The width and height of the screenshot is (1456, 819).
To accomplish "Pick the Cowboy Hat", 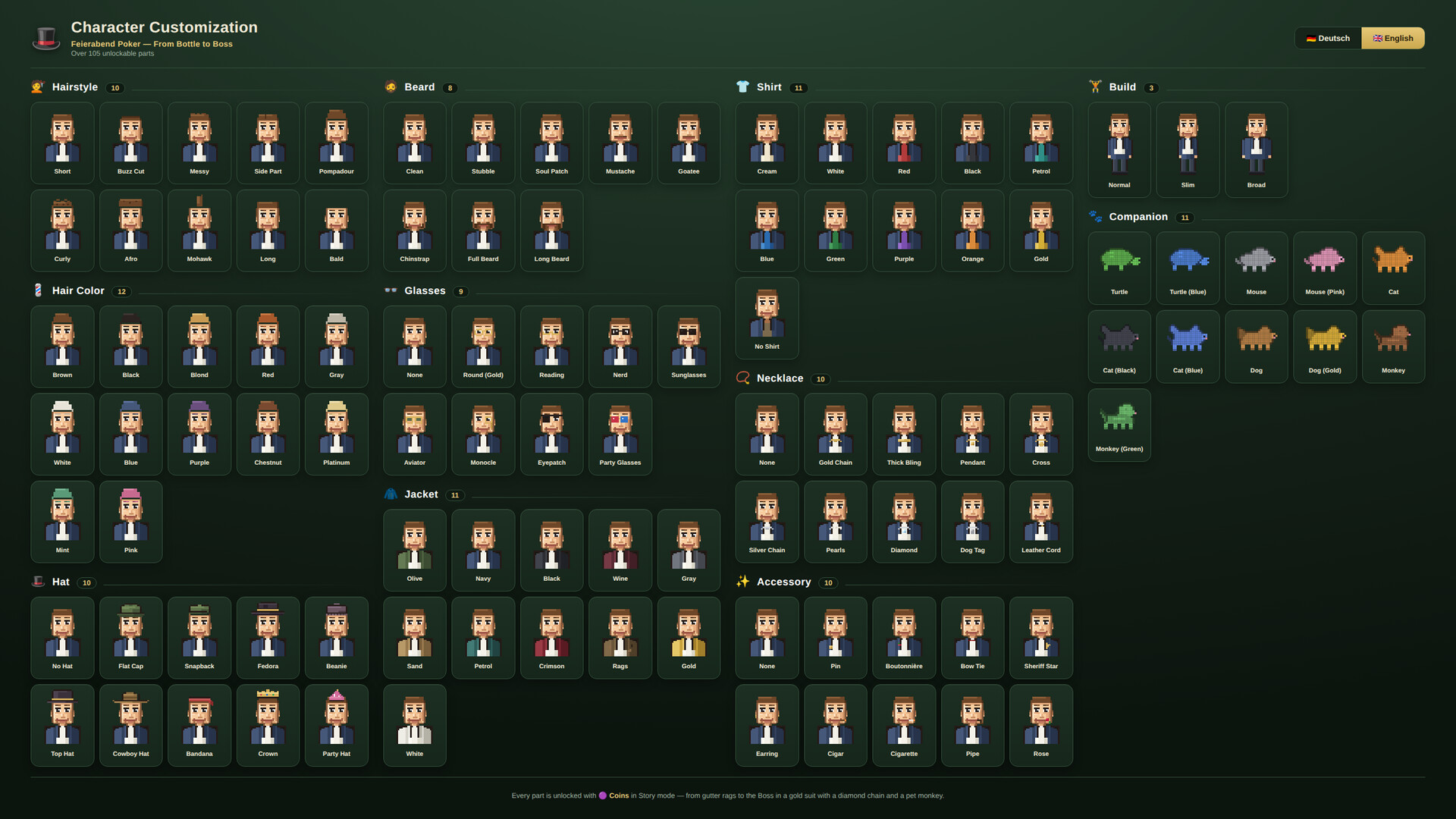I will click(131, 726).
